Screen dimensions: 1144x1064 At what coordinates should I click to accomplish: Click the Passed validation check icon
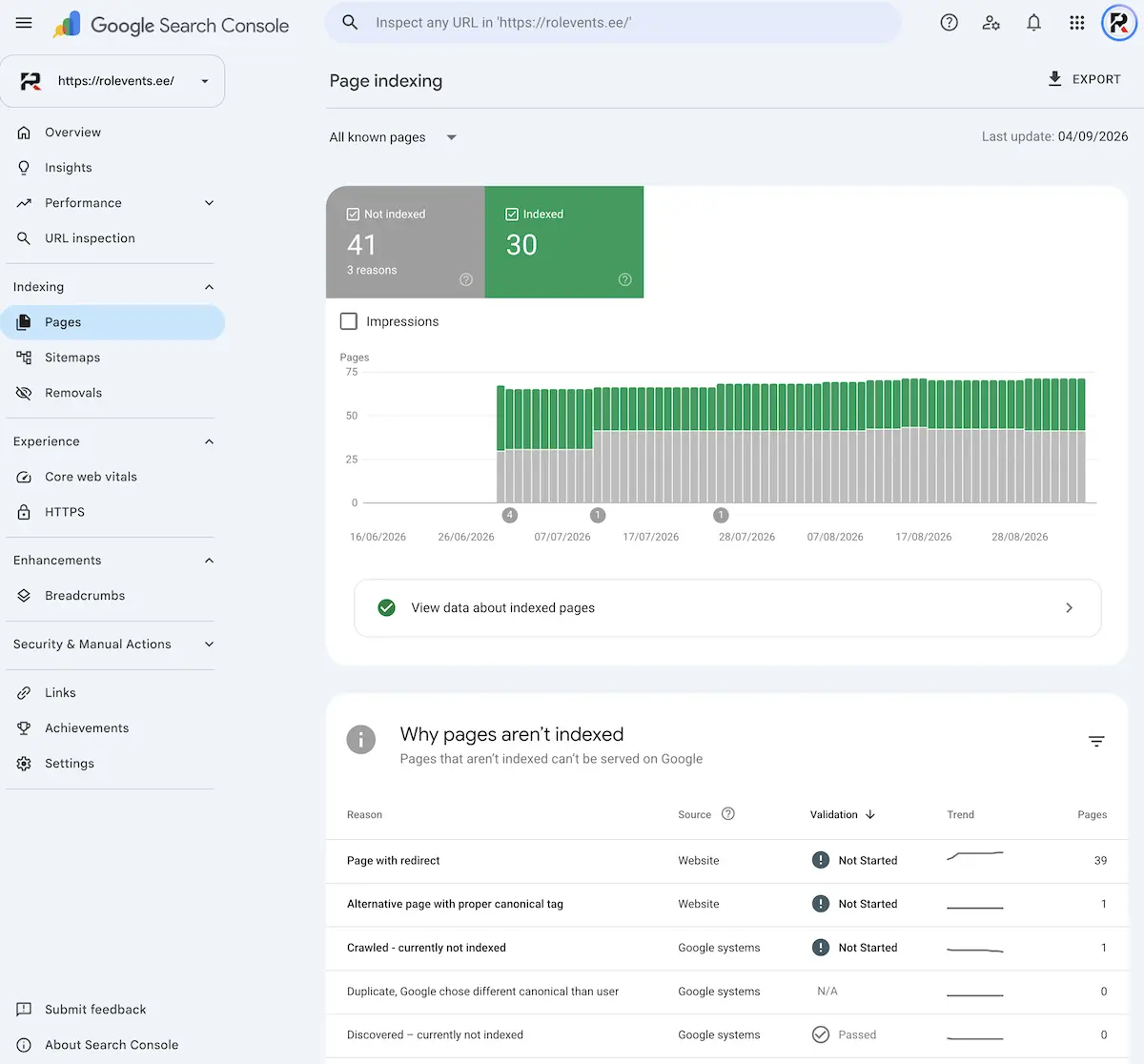[x=820, y=1034]
